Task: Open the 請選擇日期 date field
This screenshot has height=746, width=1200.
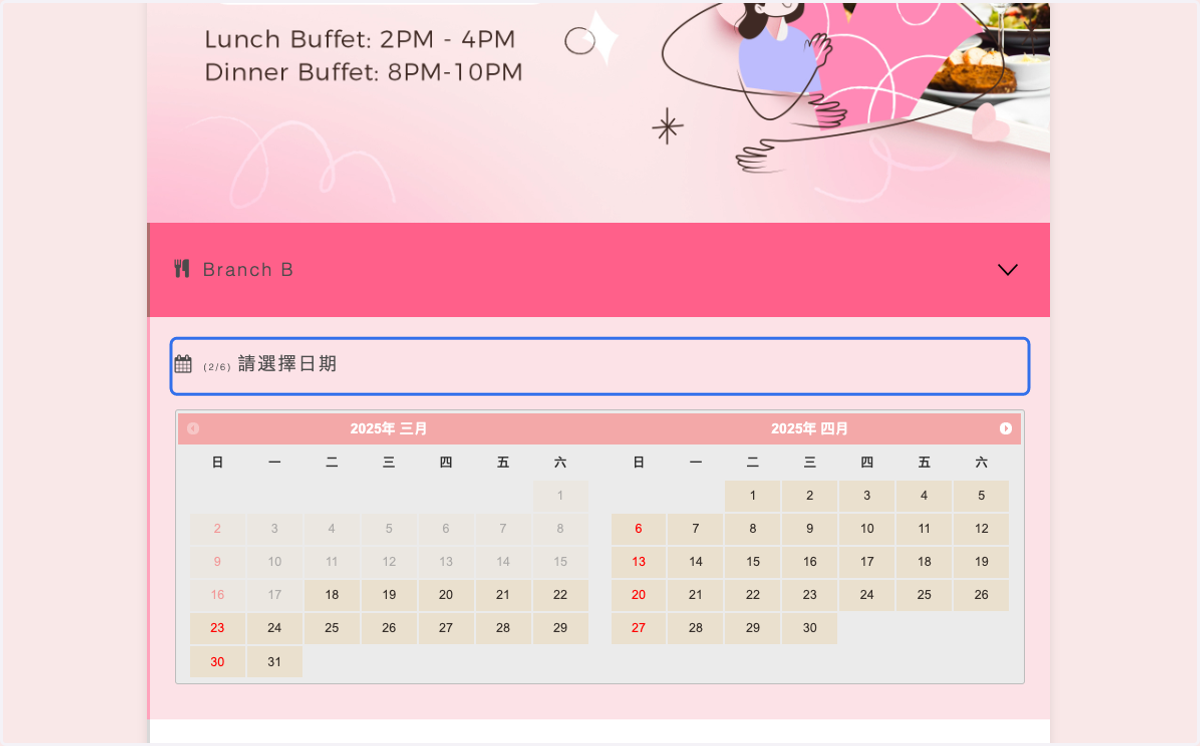Action: point(600,366)
